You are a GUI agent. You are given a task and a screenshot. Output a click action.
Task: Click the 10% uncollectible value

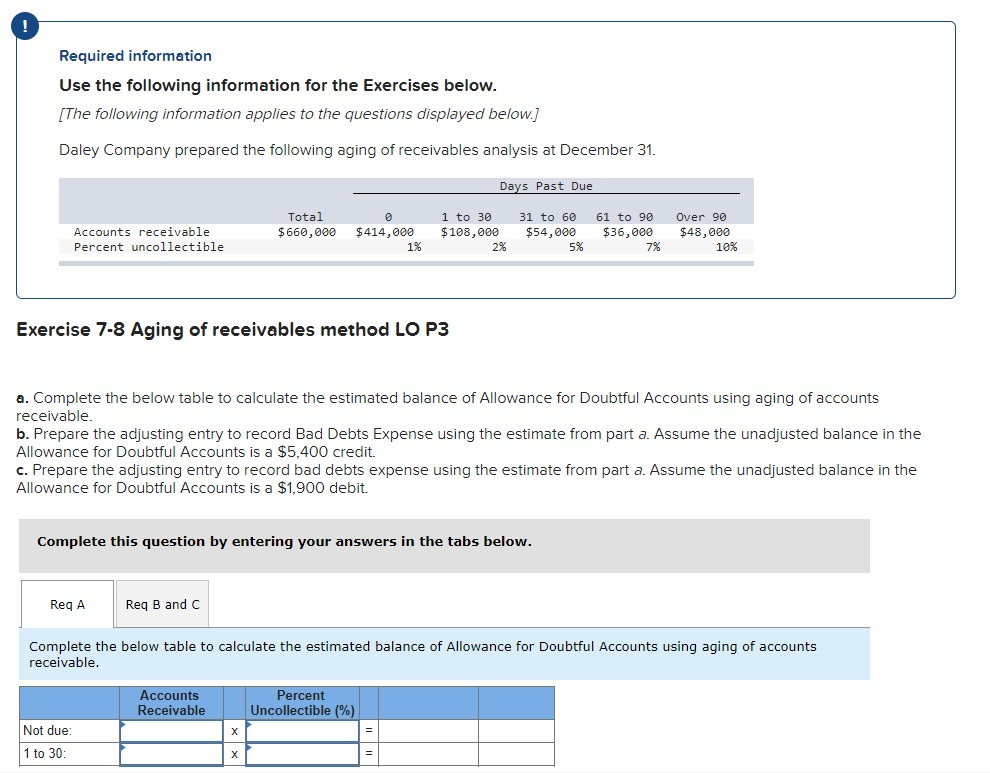pyautogui.click(x=726, y=247)
